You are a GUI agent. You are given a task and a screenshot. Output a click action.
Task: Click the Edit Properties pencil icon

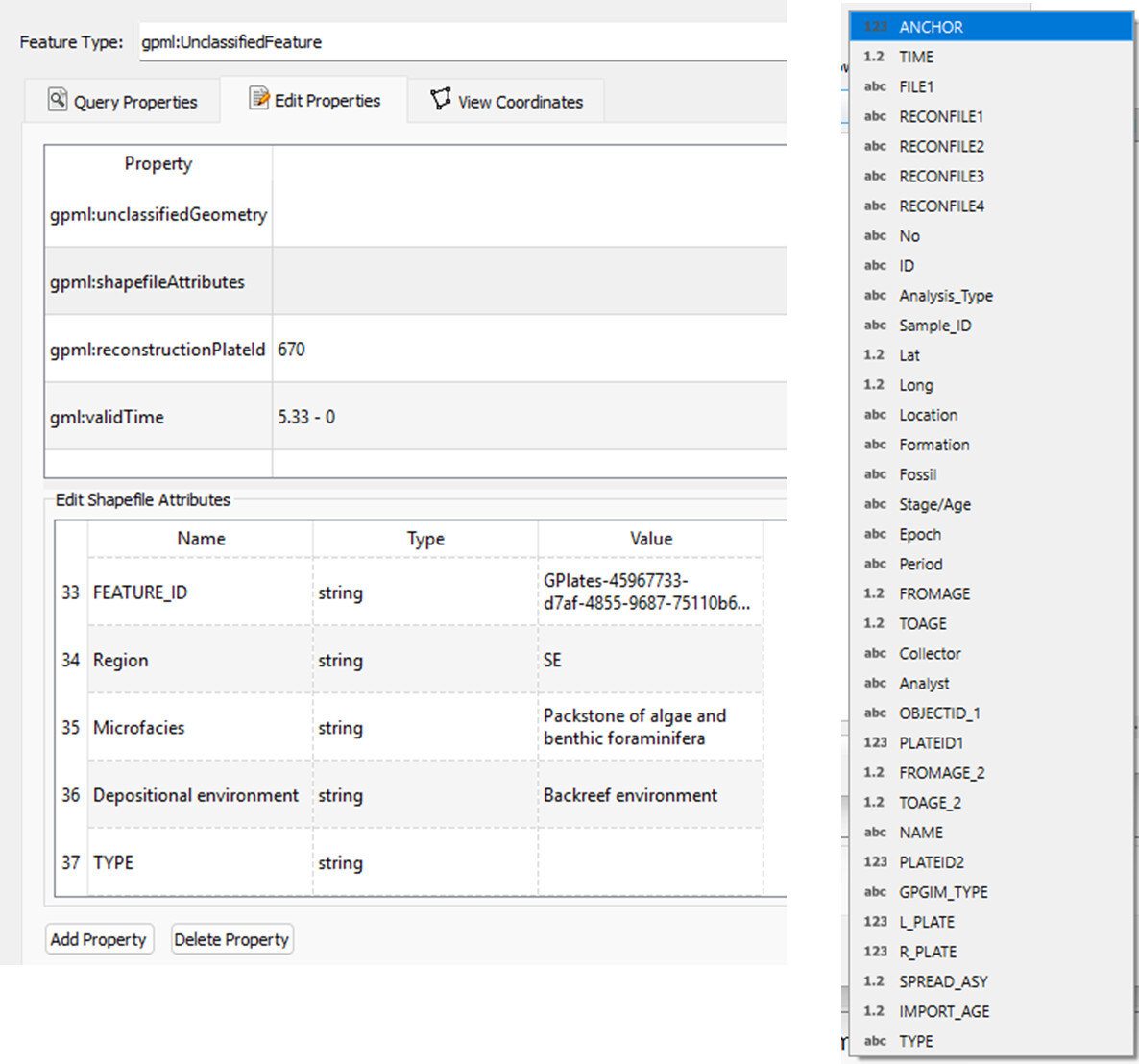259,98
